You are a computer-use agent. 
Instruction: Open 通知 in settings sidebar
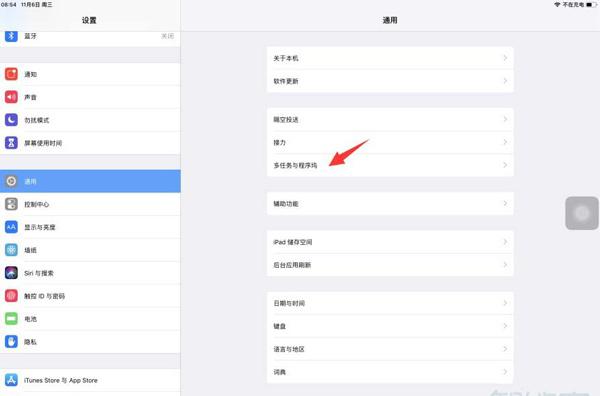pos(90,74)
